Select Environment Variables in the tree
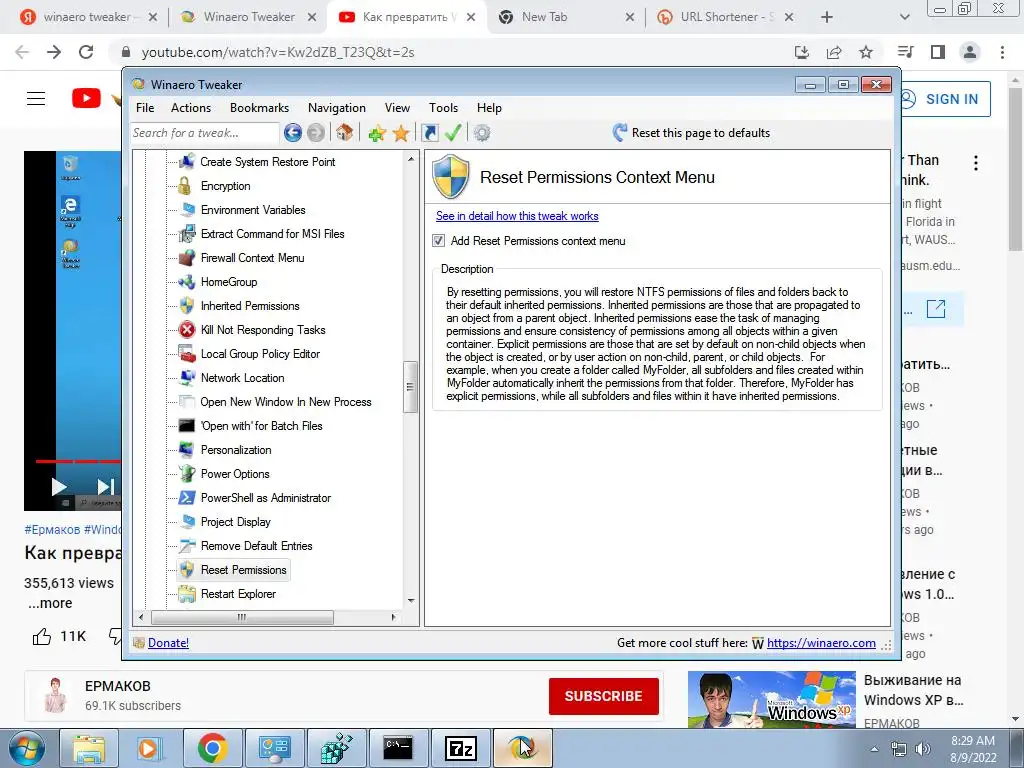 point(253,210)
